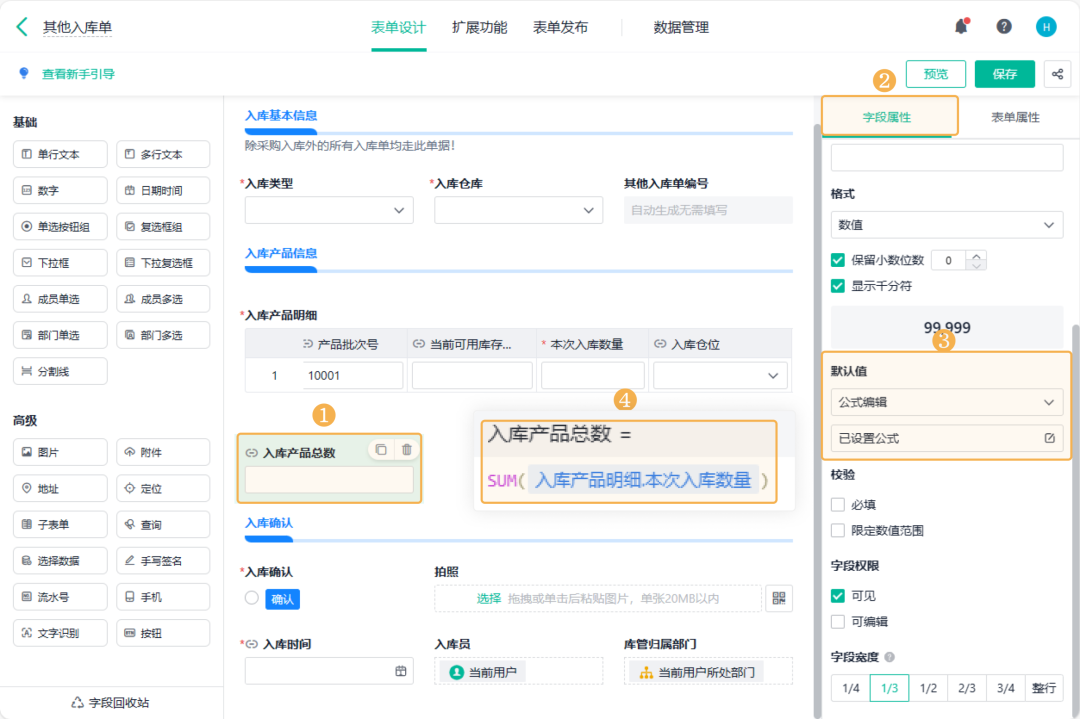Open 字段回收站 recycle bin
The width and height of the screenshot is (1080, 719).
pos(110,702)
